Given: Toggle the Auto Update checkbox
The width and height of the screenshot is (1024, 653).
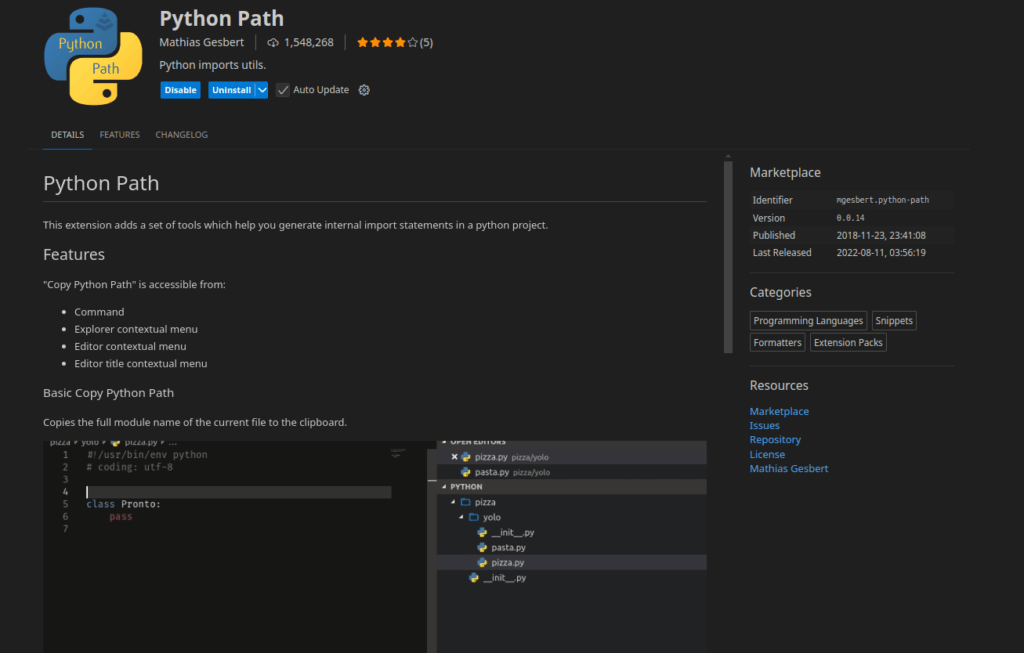Looking at the screenshot, I should [283, 90].
